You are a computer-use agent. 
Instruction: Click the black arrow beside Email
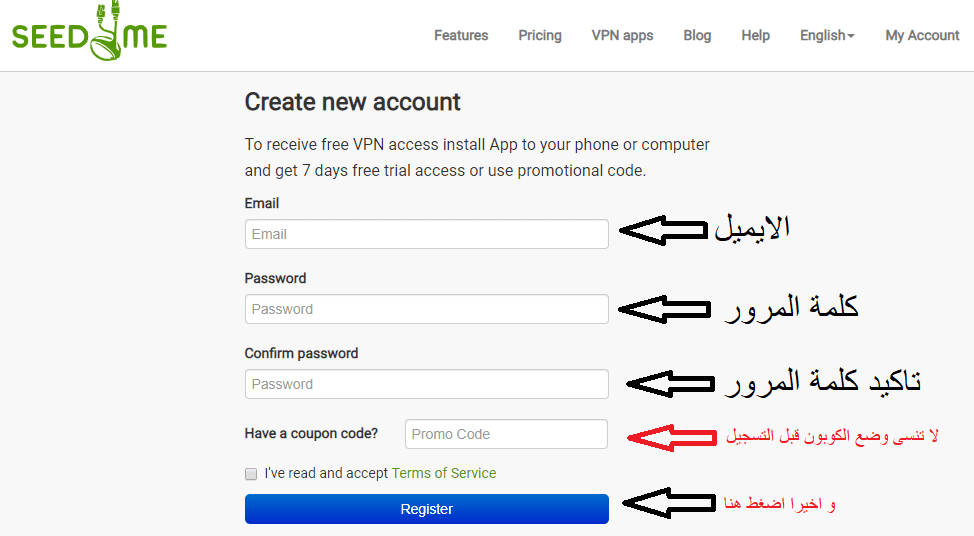[x=664, y=230]
